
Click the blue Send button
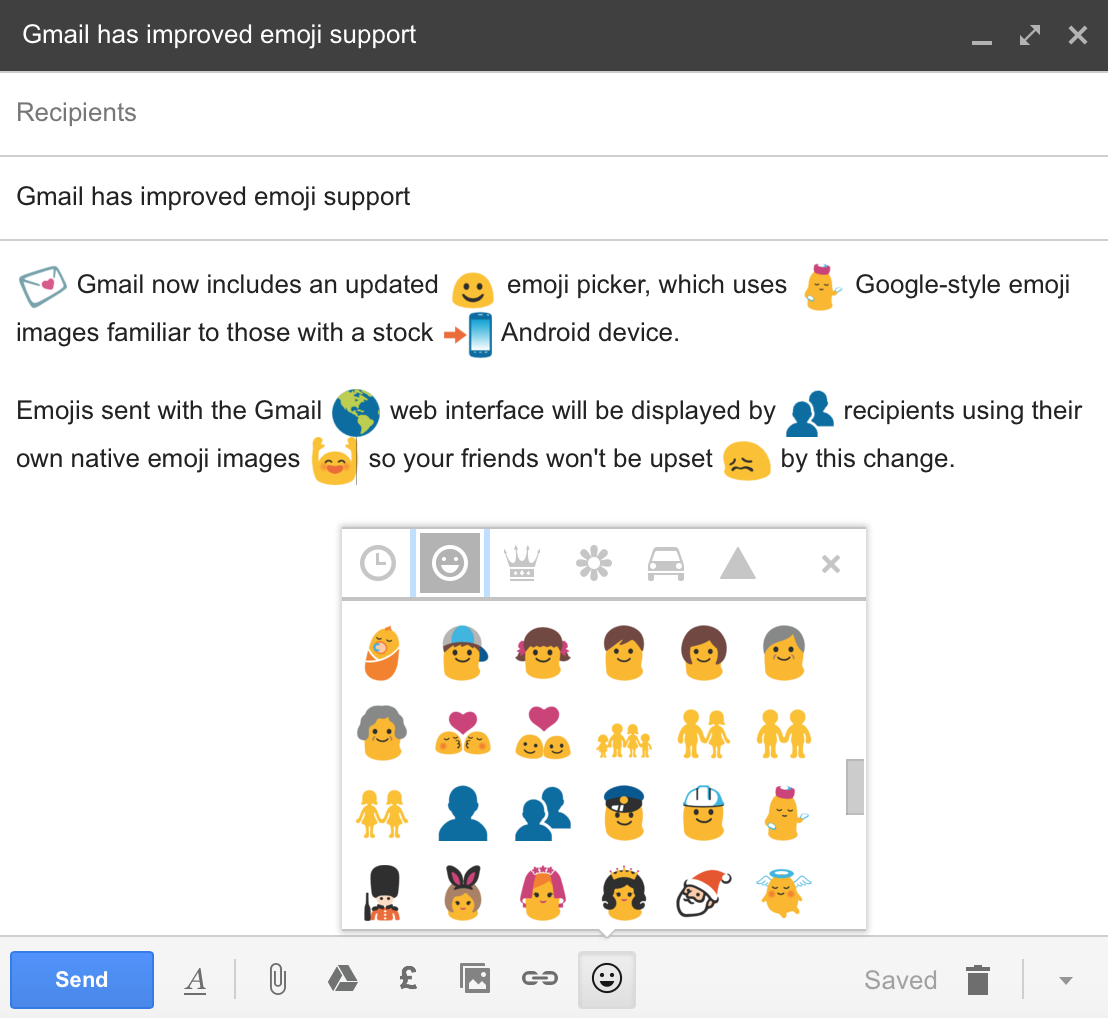click(82, 979)
